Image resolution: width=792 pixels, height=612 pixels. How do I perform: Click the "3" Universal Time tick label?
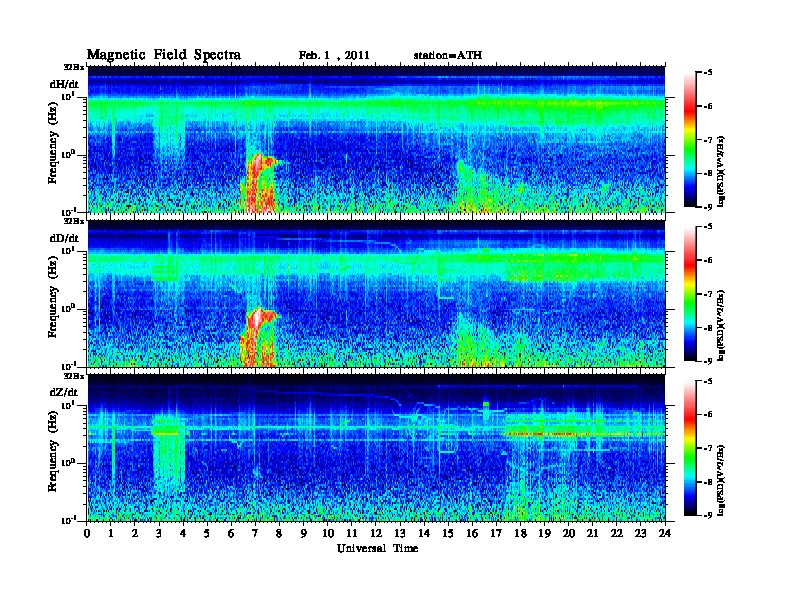pyautogui.click(x=160, y=534)
